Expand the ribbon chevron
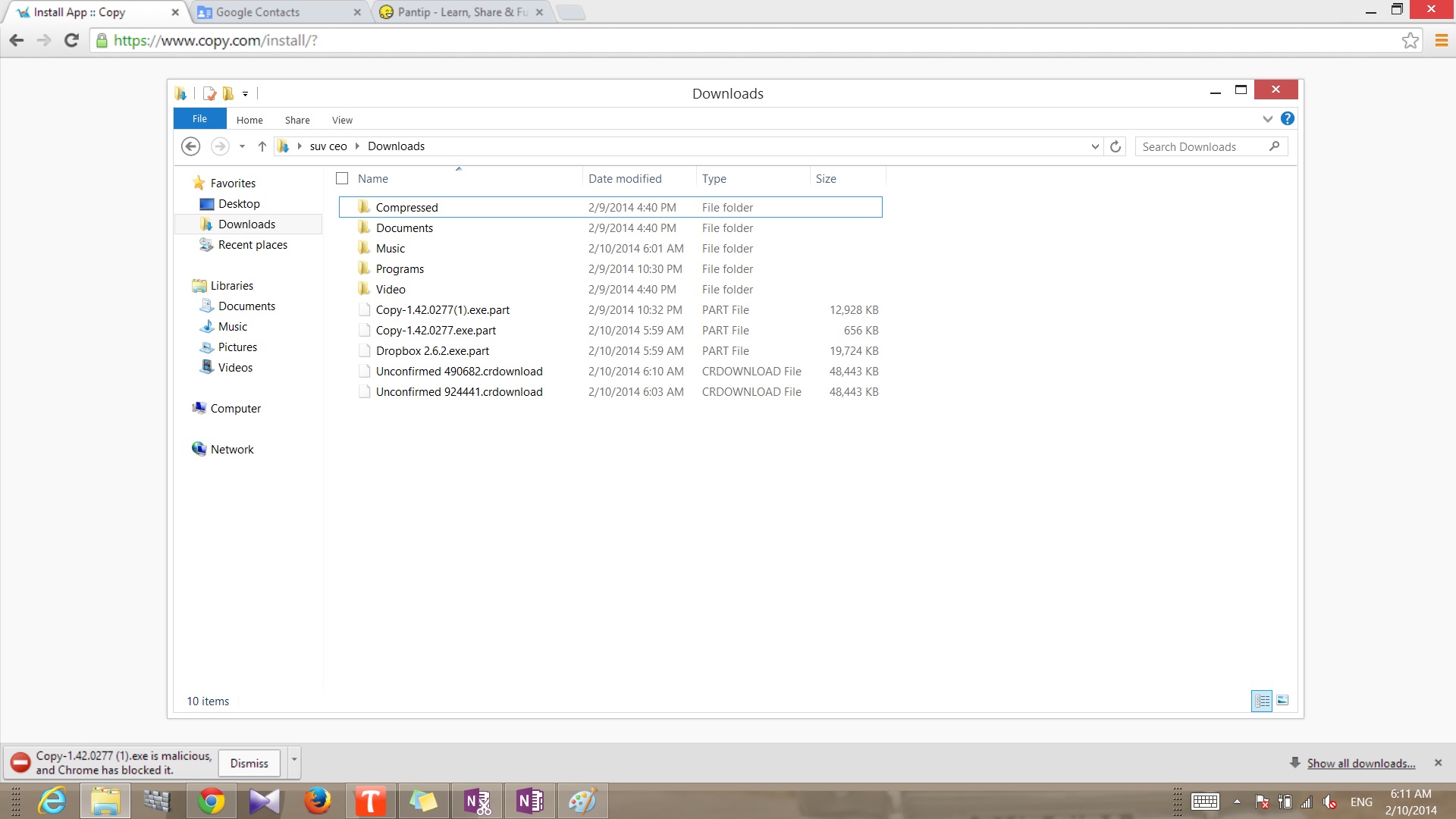1456x819 pixels. pos(1267,119)
